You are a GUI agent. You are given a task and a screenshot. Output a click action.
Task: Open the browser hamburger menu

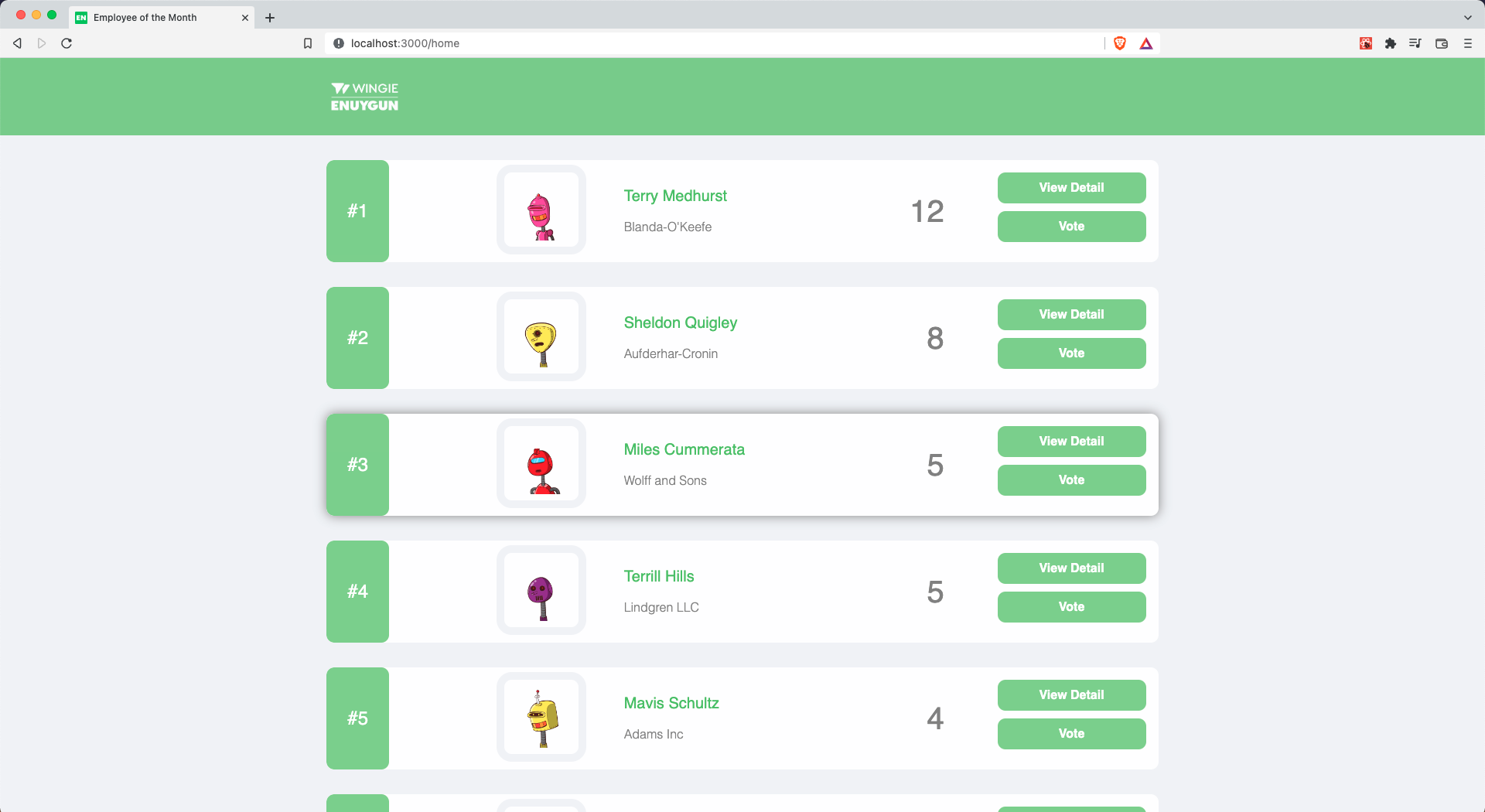pos(1467,43)
